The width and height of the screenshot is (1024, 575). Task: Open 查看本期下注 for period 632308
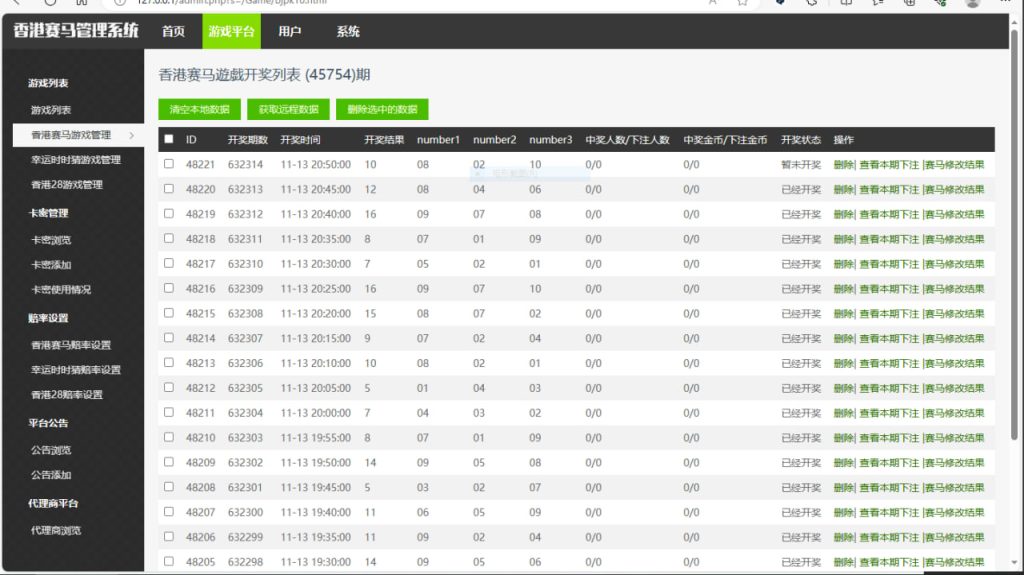[889, 314]
